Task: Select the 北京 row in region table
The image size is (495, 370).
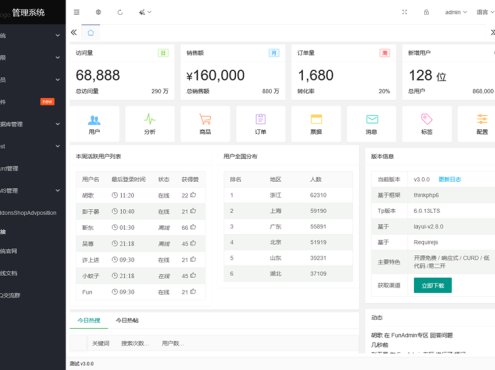Action: (x=288, y=242)
